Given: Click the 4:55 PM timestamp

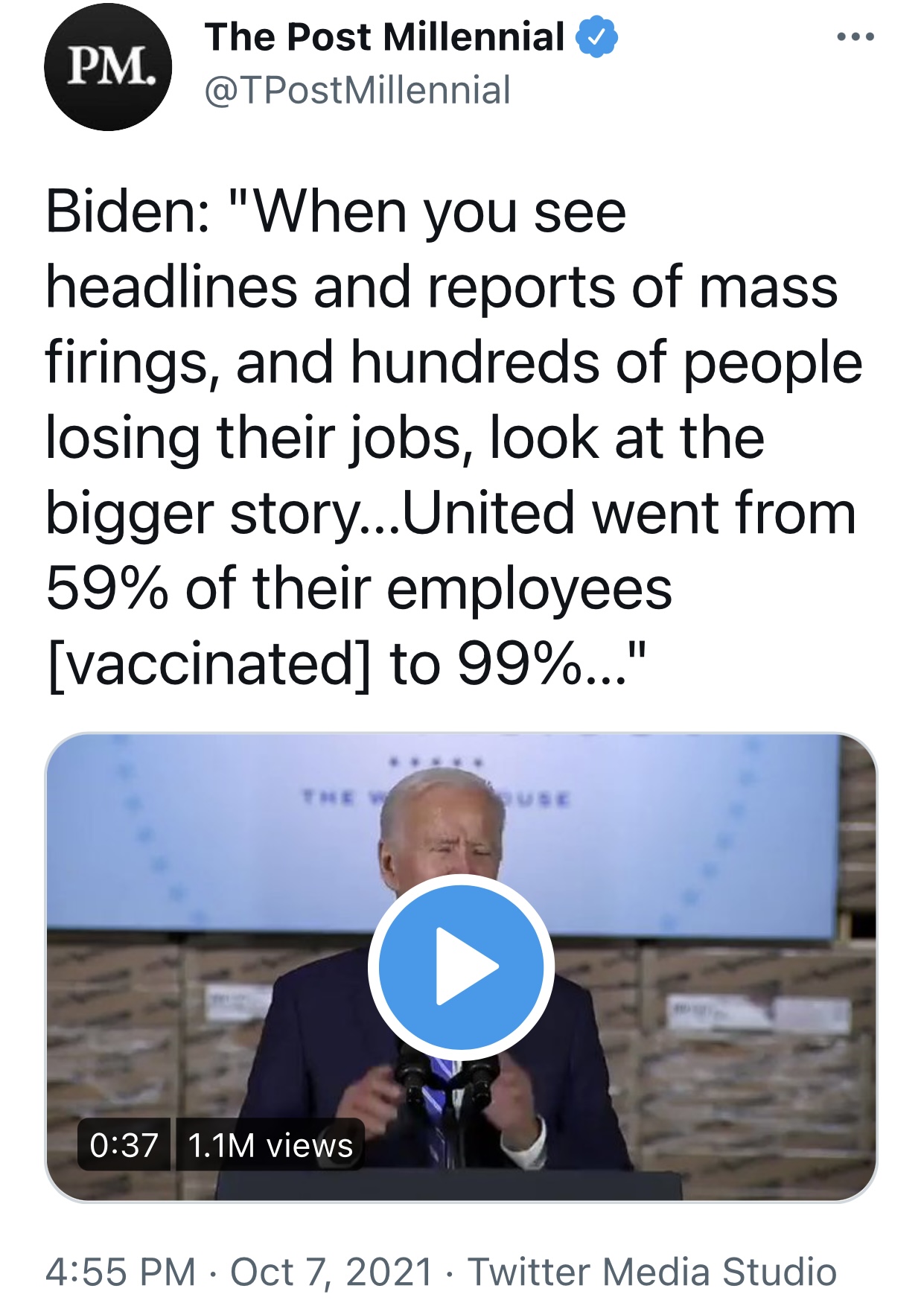Looking at the screenshot, I should pyautogui.click(x=121, y=1272).
